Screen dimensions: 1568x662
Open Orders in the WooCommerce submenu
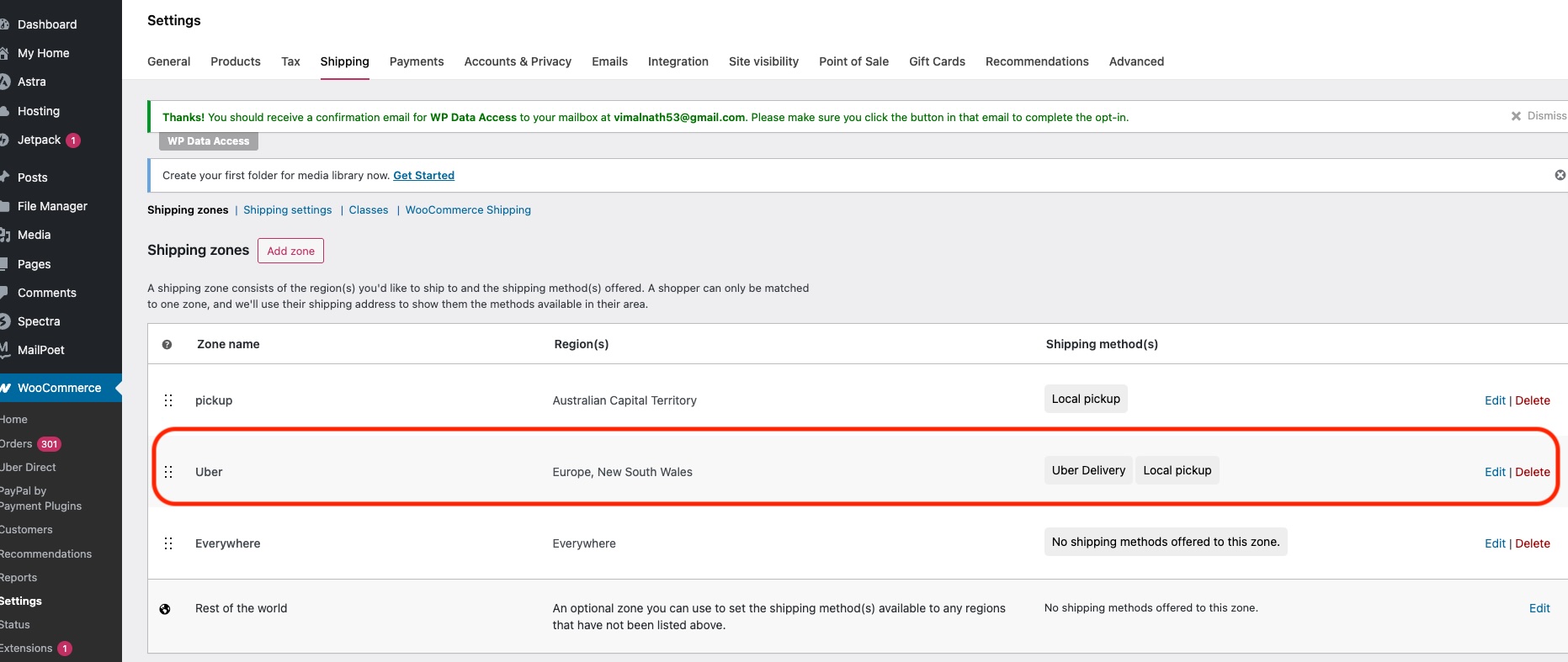17,443
